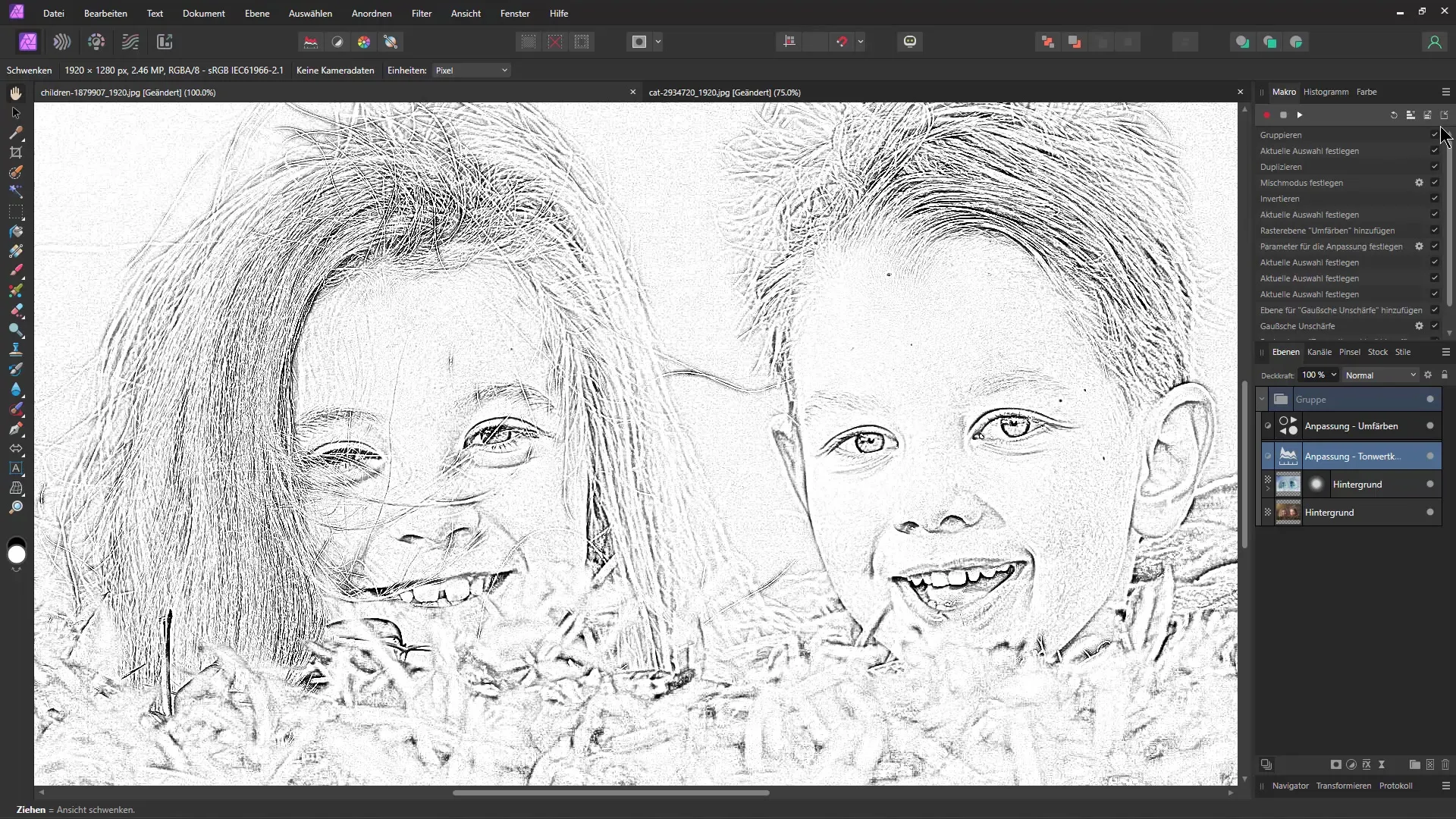Select the Move tool arrow
The width and height of the screenshot is (1456, 819).
point(16,113)
